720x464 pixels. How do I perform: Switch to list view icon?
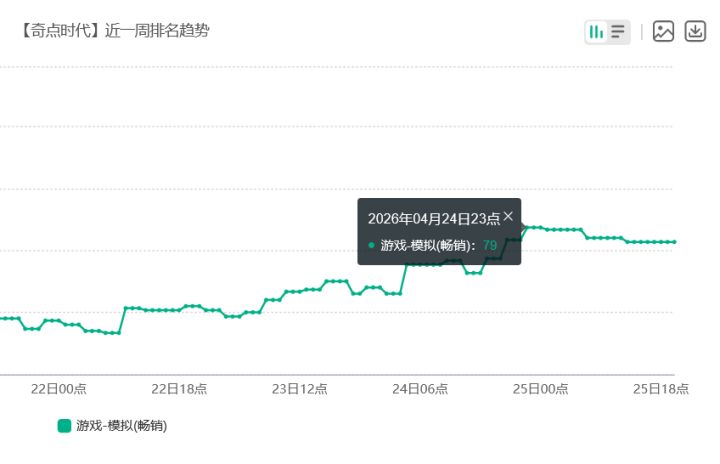point(618,32)
